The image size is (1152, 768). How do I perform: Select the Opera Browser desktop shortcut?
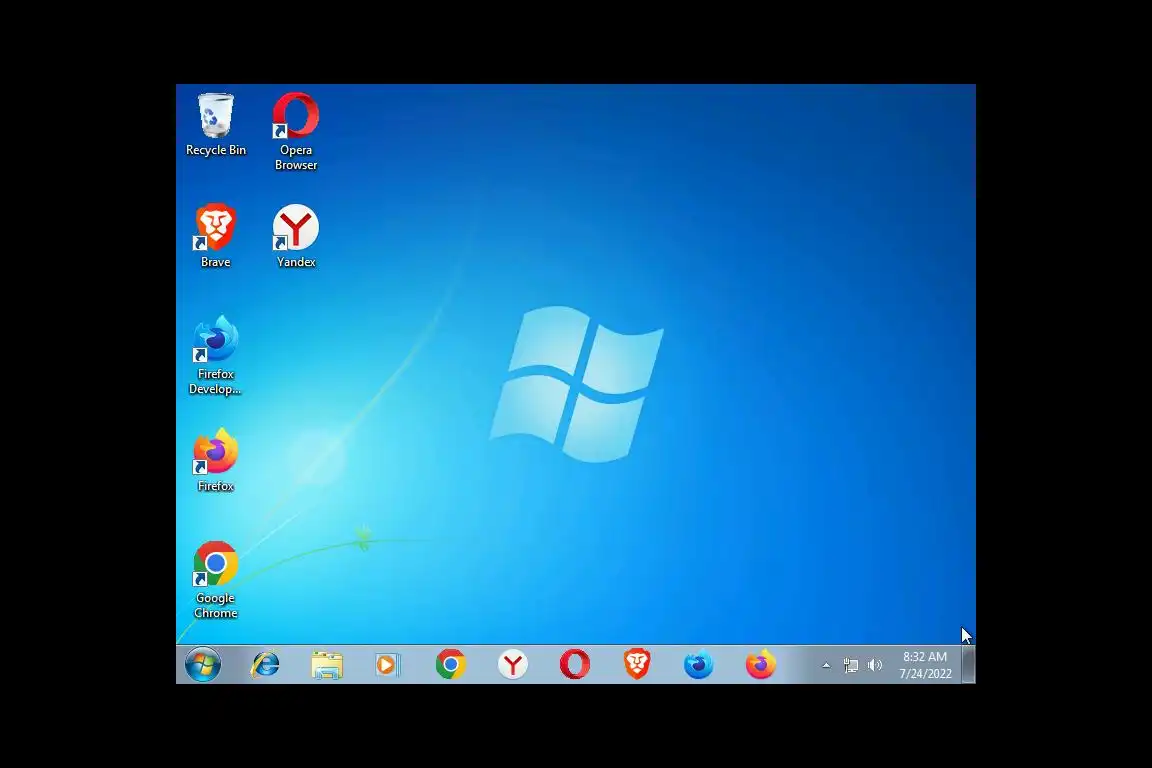296,132
